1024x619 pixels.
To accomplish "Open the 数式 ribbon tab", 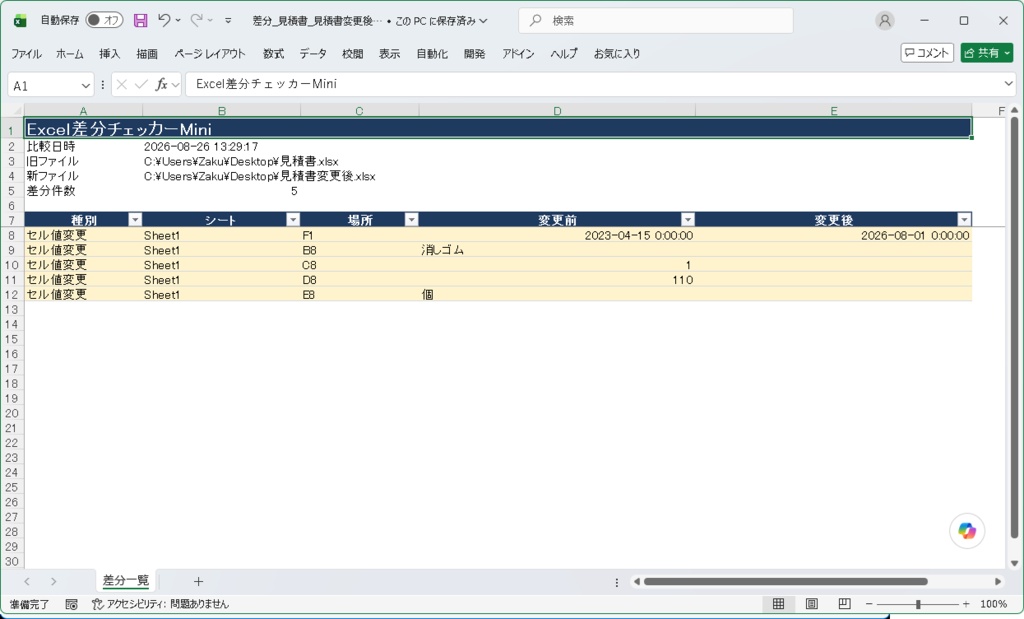I will coord(273,54).
